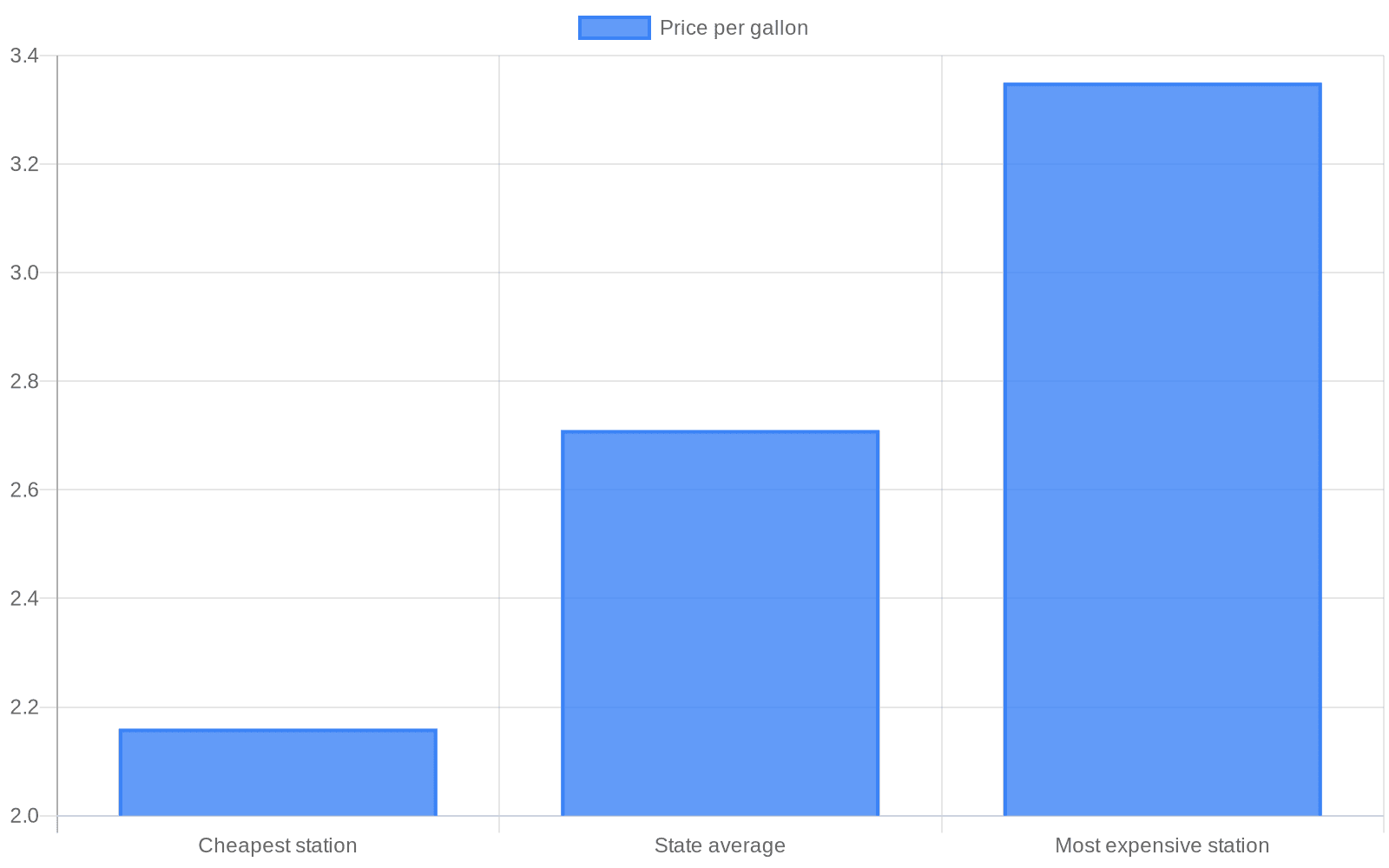The height and width of the screenshot is (868, 1389).
Task: Point at the 2.8 y-axis tick label
Action: 24,382
